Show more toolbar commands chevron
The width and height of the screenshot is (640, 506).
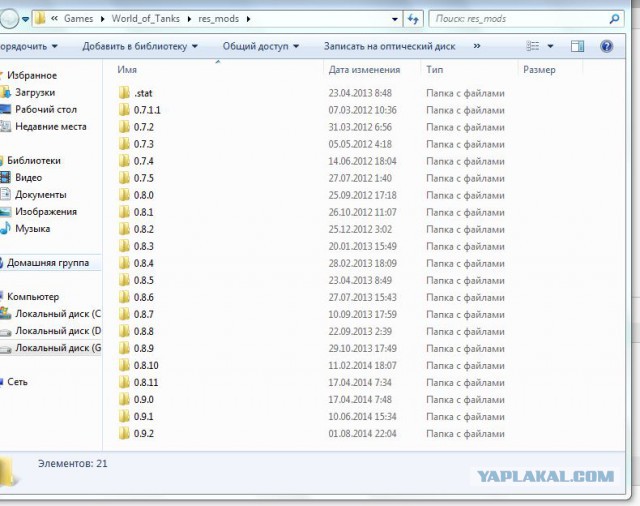point(476,46)
